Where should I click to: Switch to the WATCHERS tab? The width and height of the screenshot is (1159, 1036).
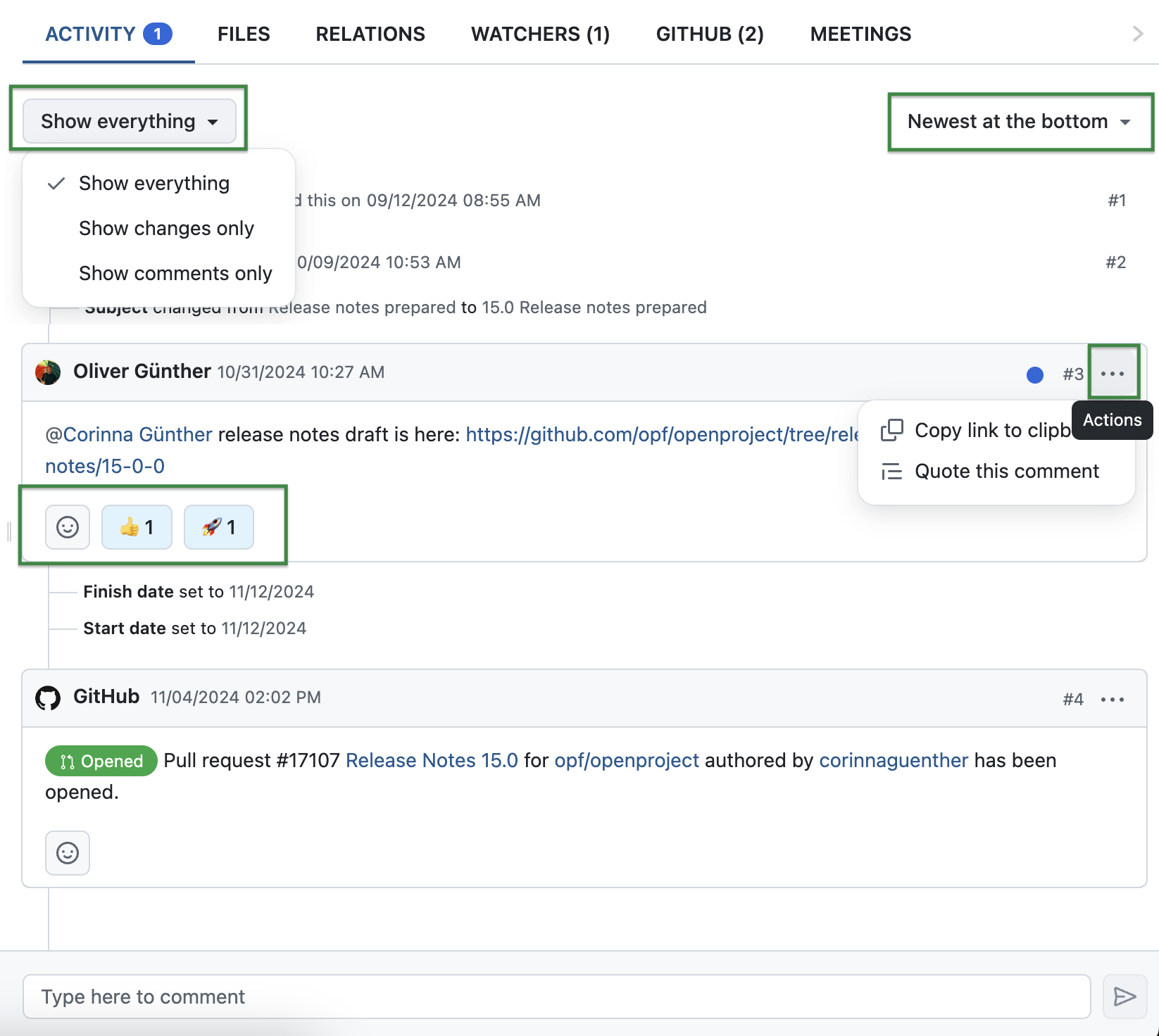click(540, 33)
